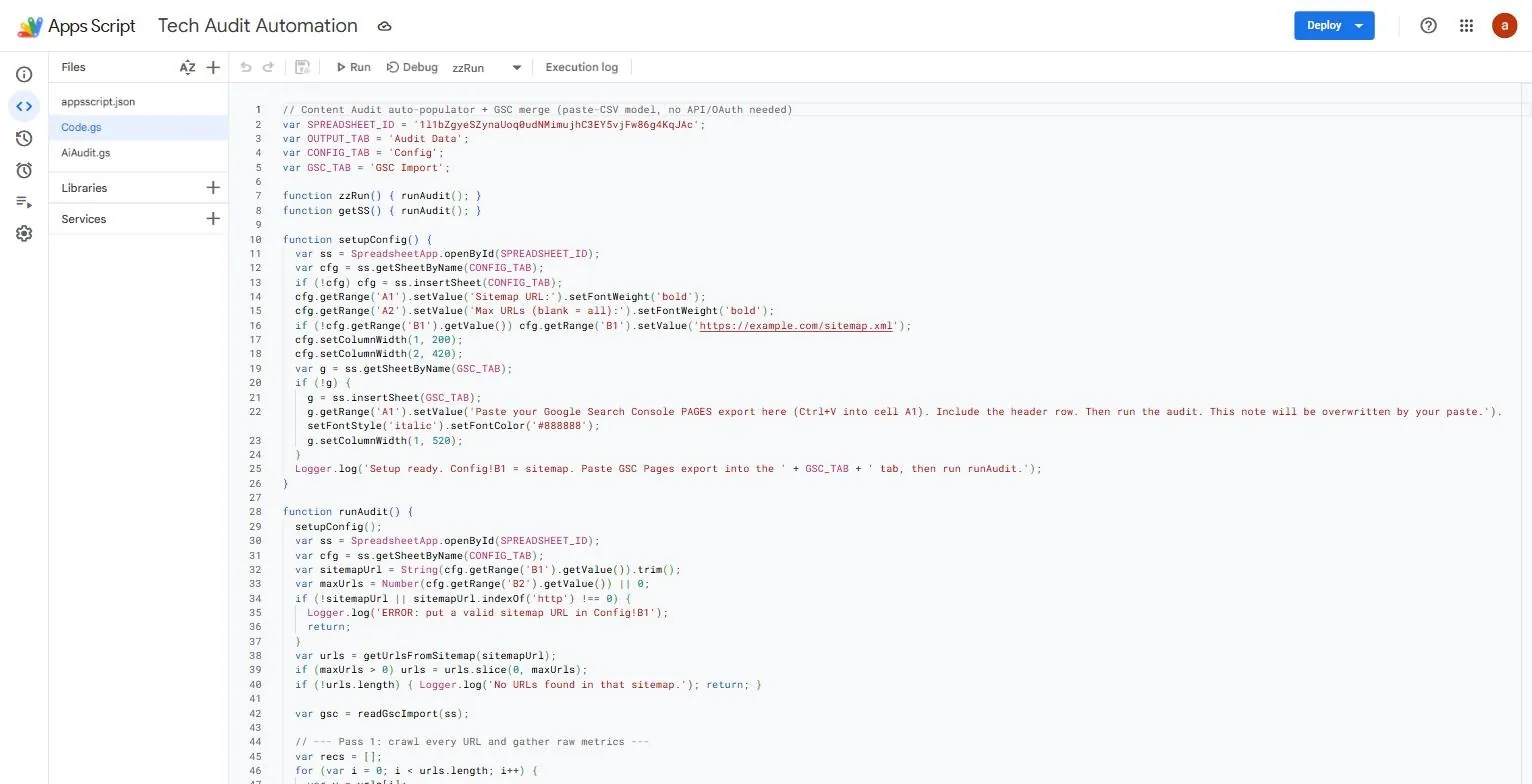Screen dimensions: 1532x784
Task: Add a library using its plus icon
Action: 213,188
